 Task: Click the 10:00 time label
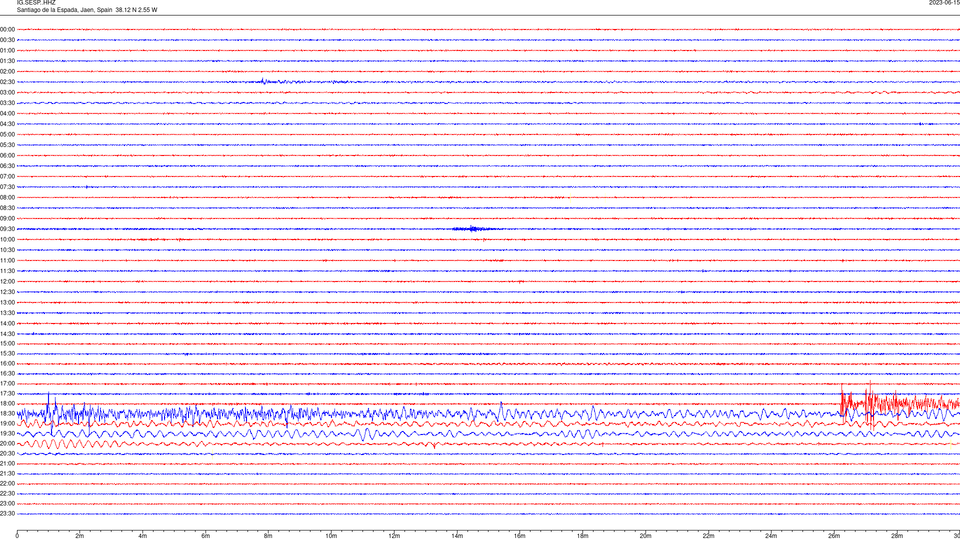tap(7, 239)
